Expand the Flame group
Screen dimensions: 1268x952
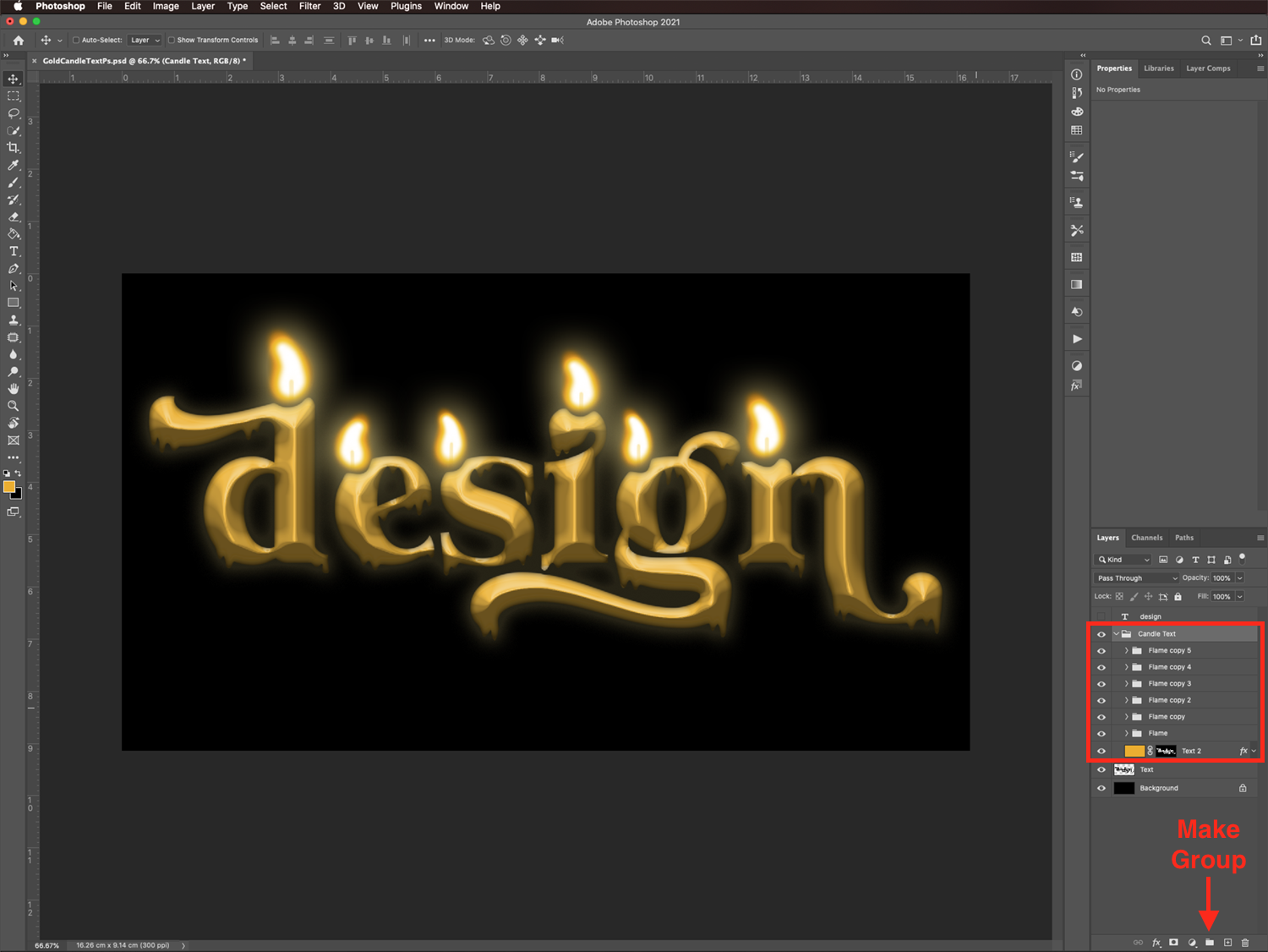(1126, 733)
